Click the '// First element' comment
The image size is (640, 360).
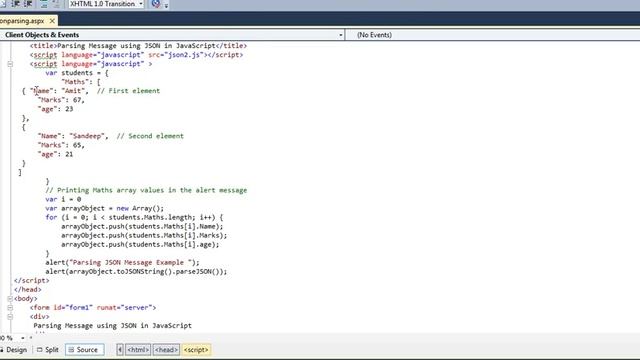(x=128, y=91)
